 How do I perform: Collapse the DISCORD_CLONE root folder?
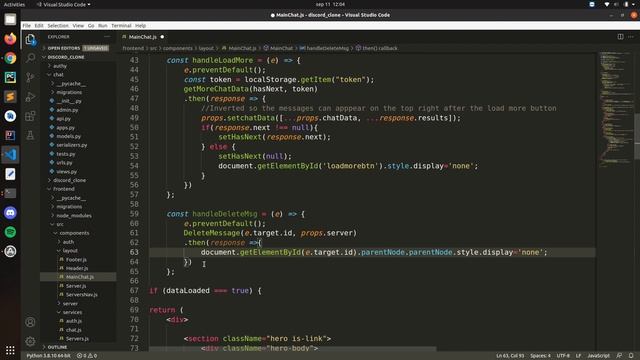(x=66, y=57)
